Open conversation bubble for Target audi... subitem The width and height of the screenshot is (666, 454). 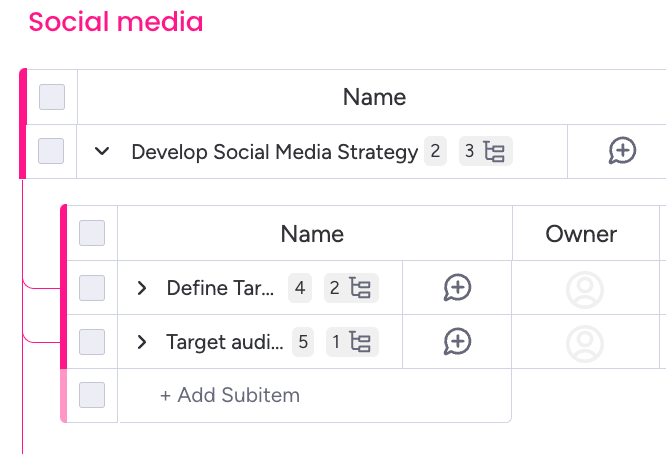[457, 342]
